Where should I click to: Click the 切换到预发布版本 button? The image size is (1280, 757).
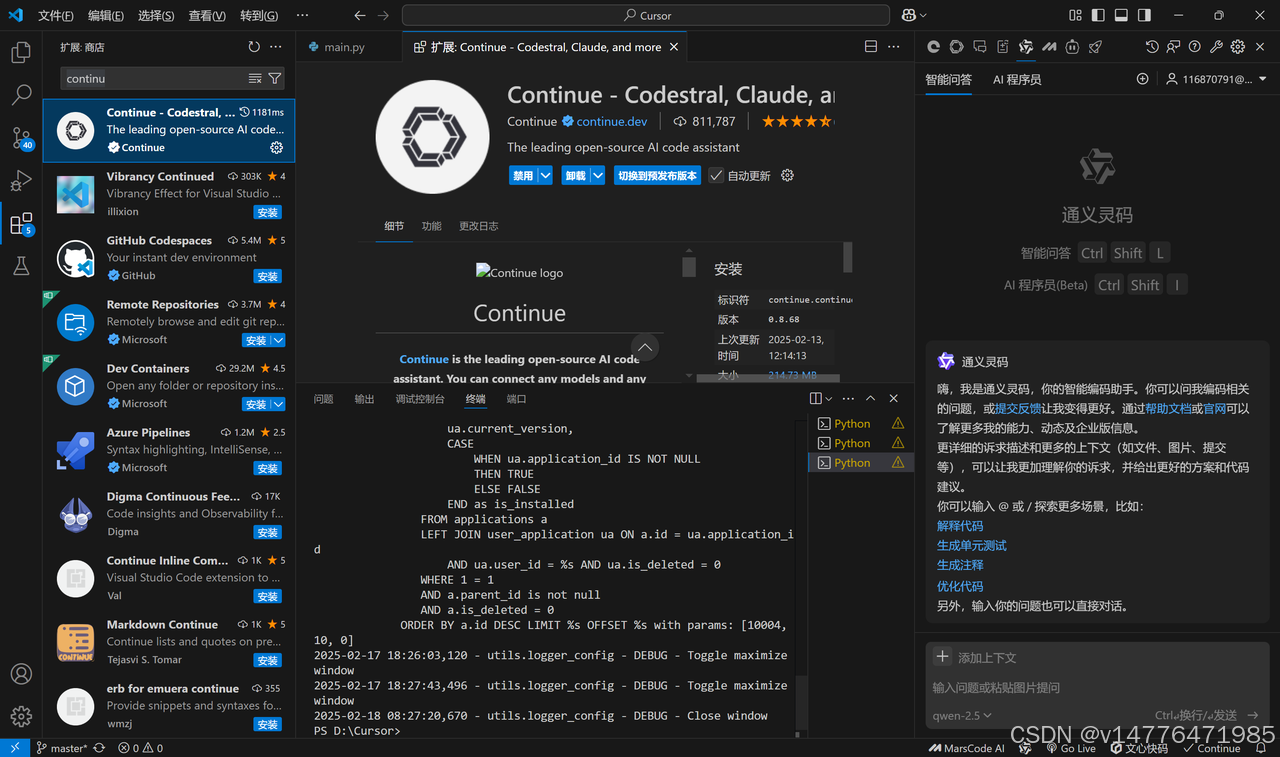[657, 175]
